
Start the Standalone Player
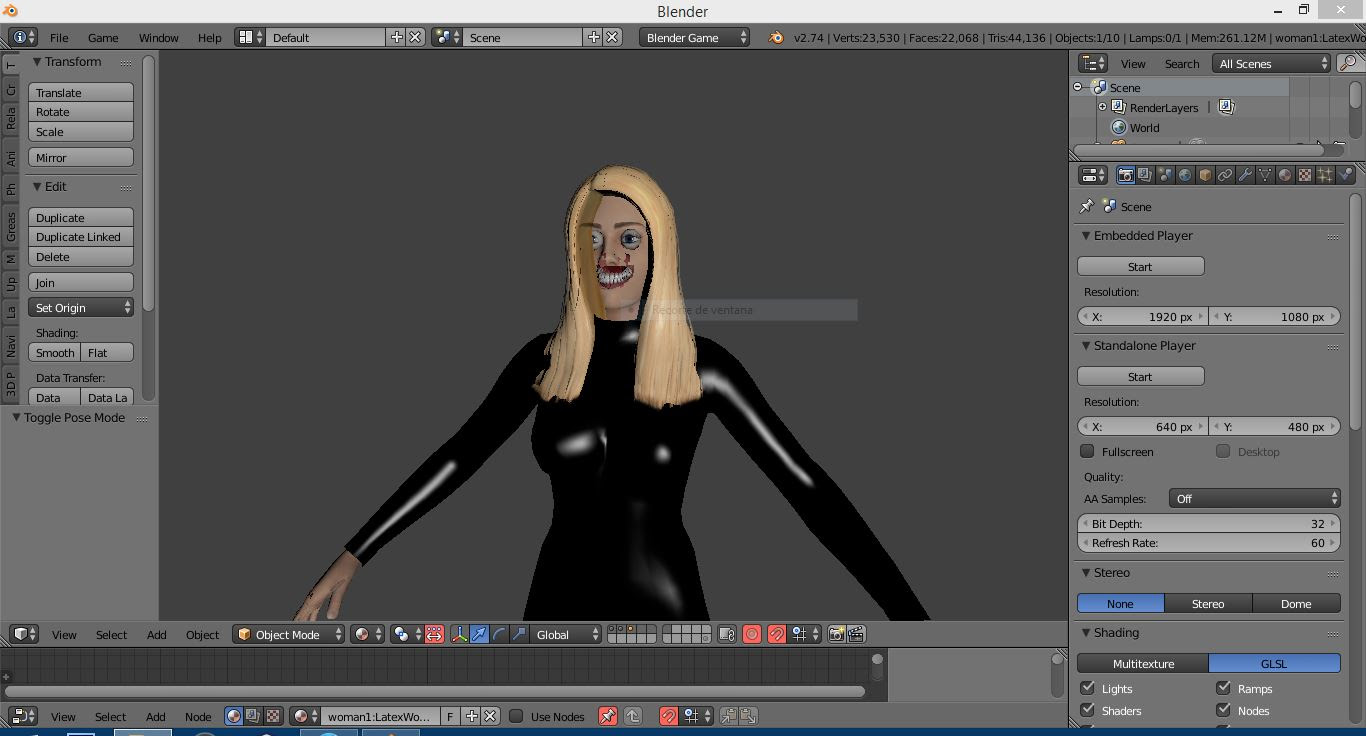pos(1140,376)
